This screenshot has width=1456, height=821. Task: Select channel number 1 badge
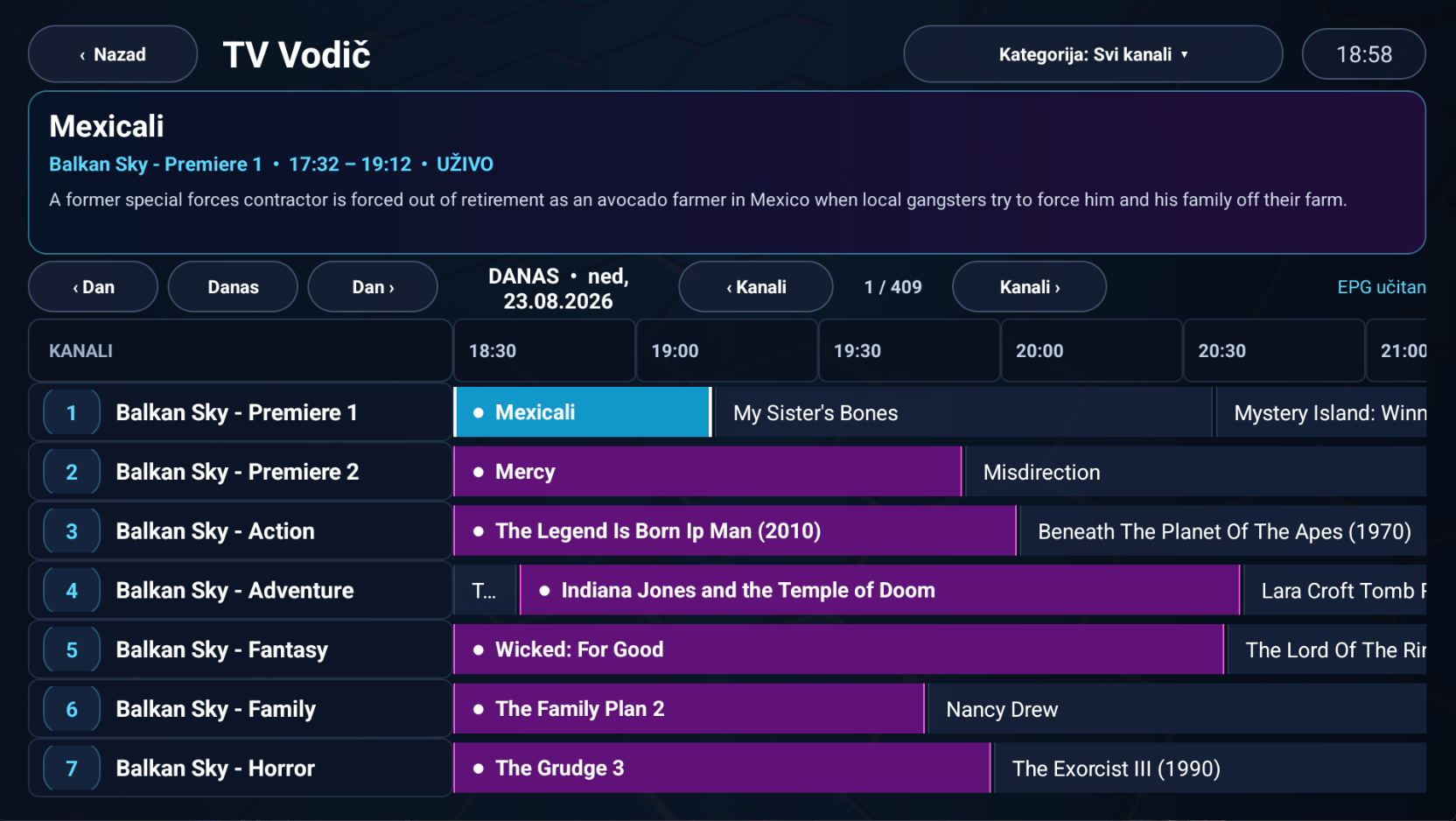point(72,412)
